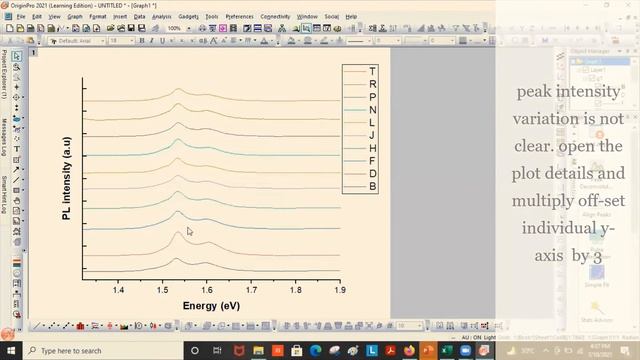Select the Arrow draw tool
Screen dimensions: 640x360
(x=16, y=169)
